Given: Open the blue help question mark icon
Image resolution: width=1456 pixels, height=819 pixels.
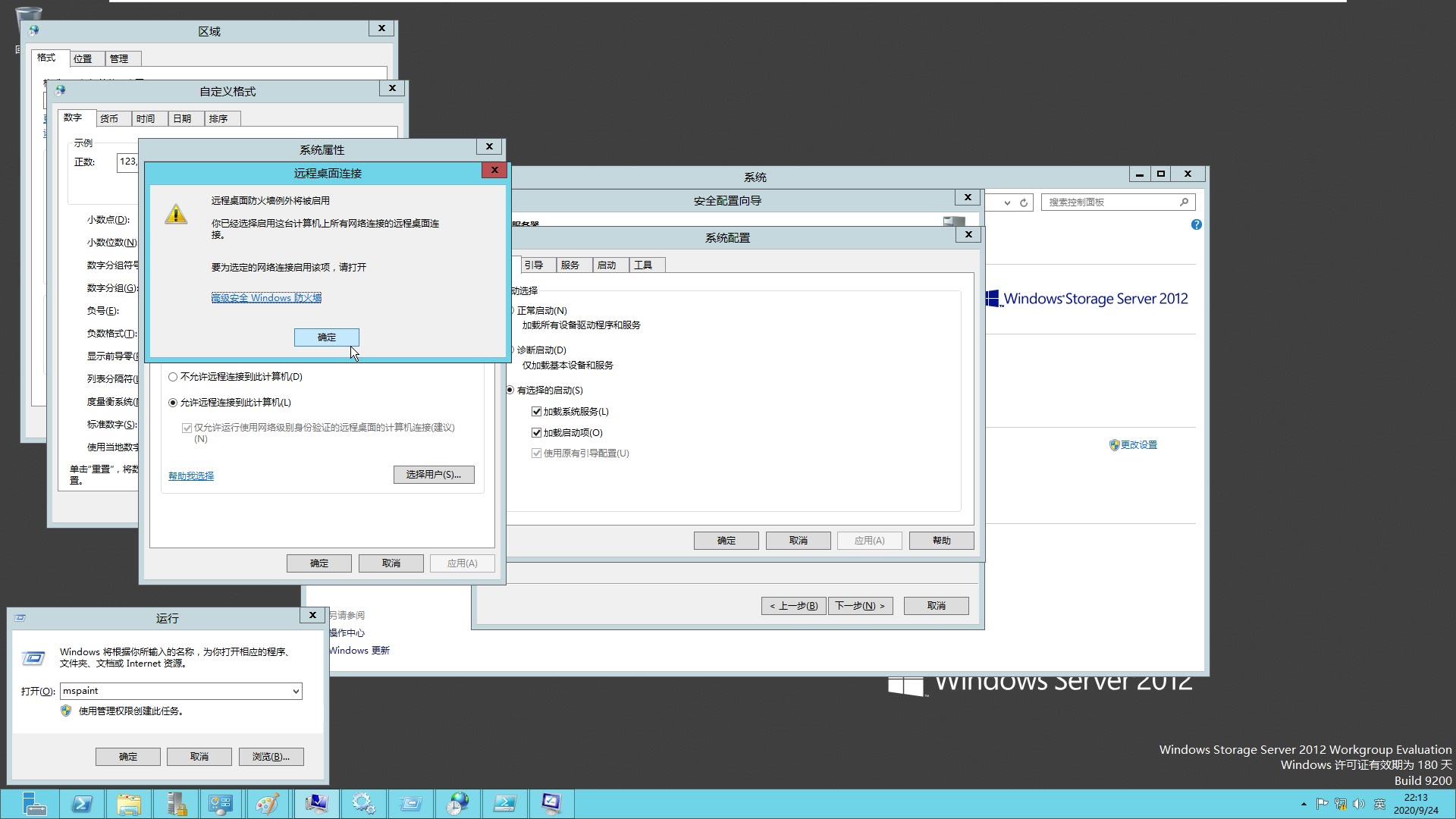Looking at the screenshot, I should pos(1196,224).
